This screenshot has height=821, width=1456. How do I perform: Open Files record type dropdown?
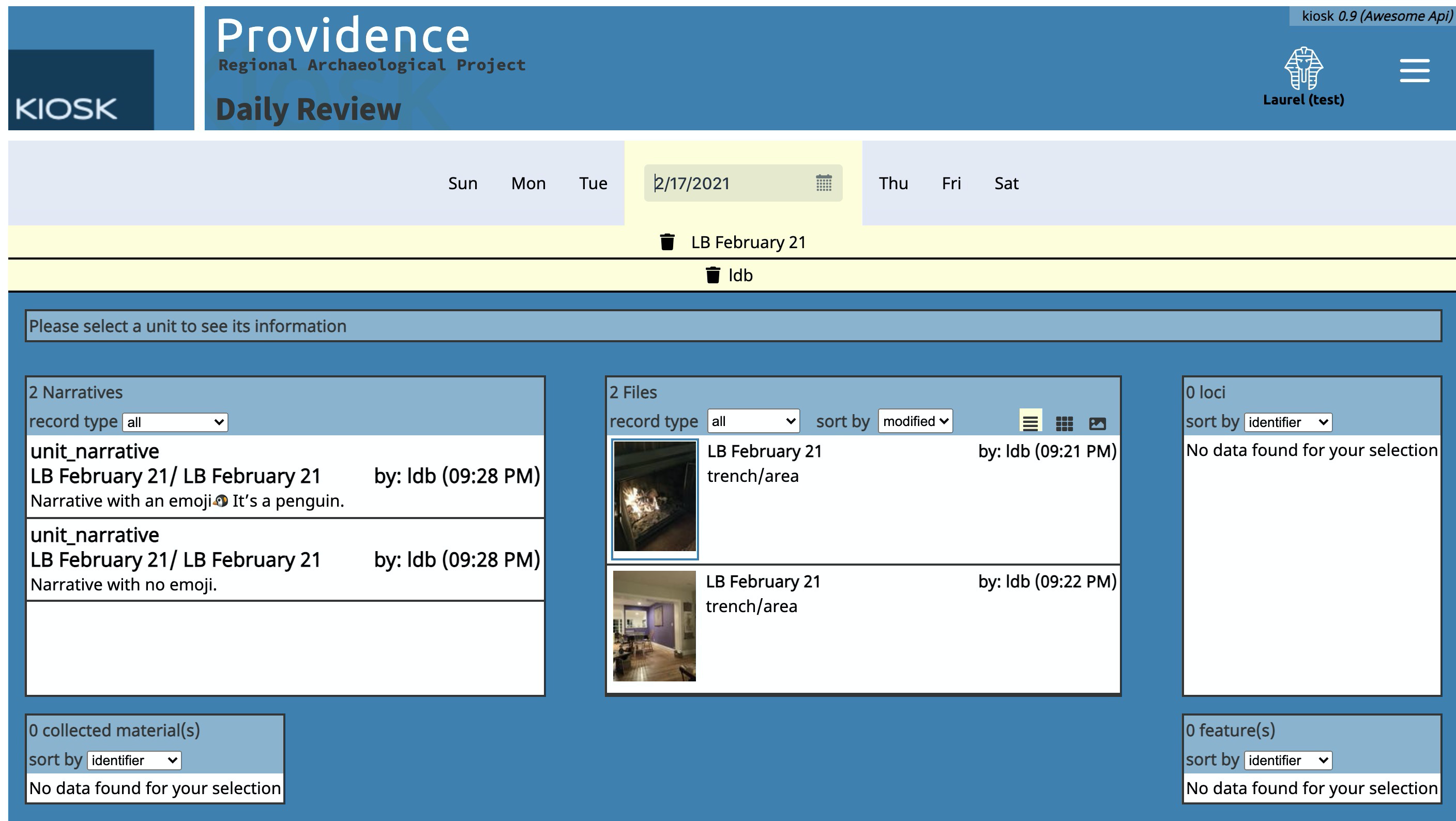(x=753, y=421)
